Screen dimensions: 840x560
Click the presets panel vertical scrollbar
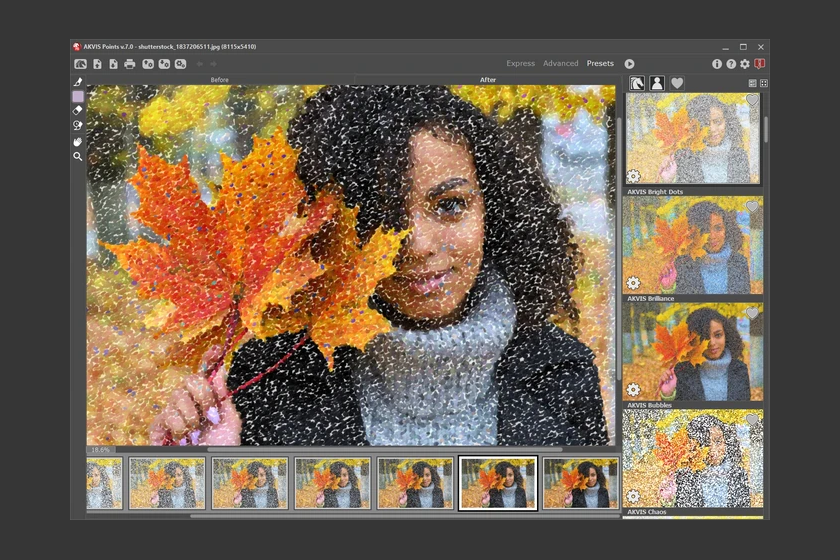(766, 130)
